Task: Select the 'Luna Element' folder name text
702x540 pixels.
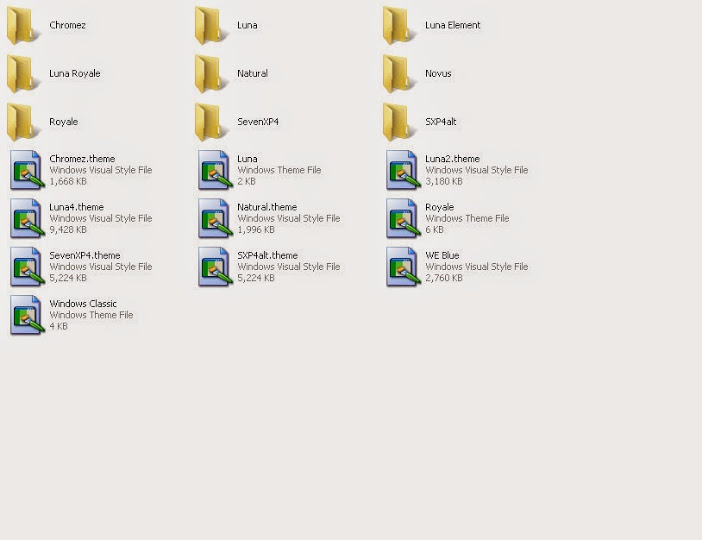Action: click(453, 25)
